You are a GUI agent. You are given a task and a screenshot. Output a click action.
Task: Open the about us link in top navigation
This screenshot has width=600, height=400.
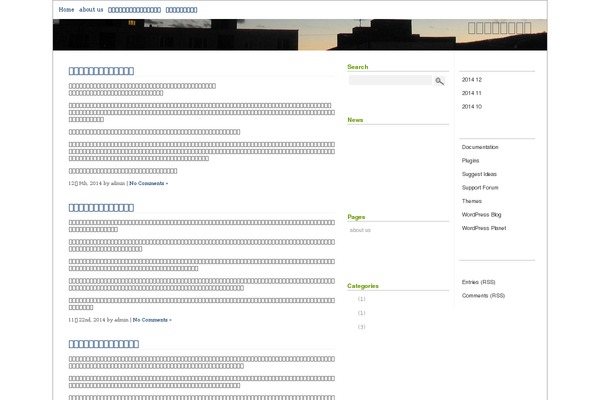91,10
